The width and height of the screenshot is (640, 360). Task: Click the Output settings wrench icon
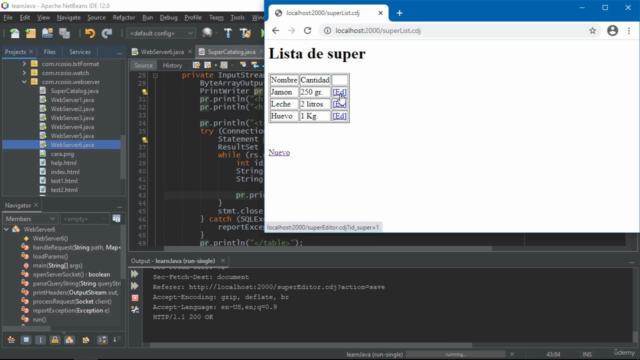(135, 309)
